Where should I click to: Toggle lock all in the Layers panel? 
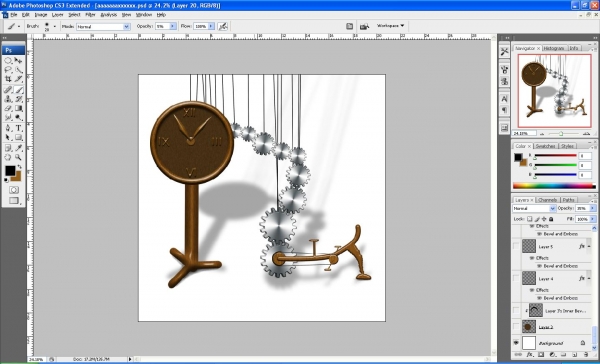pyautogui.click(x=551, y=219)
